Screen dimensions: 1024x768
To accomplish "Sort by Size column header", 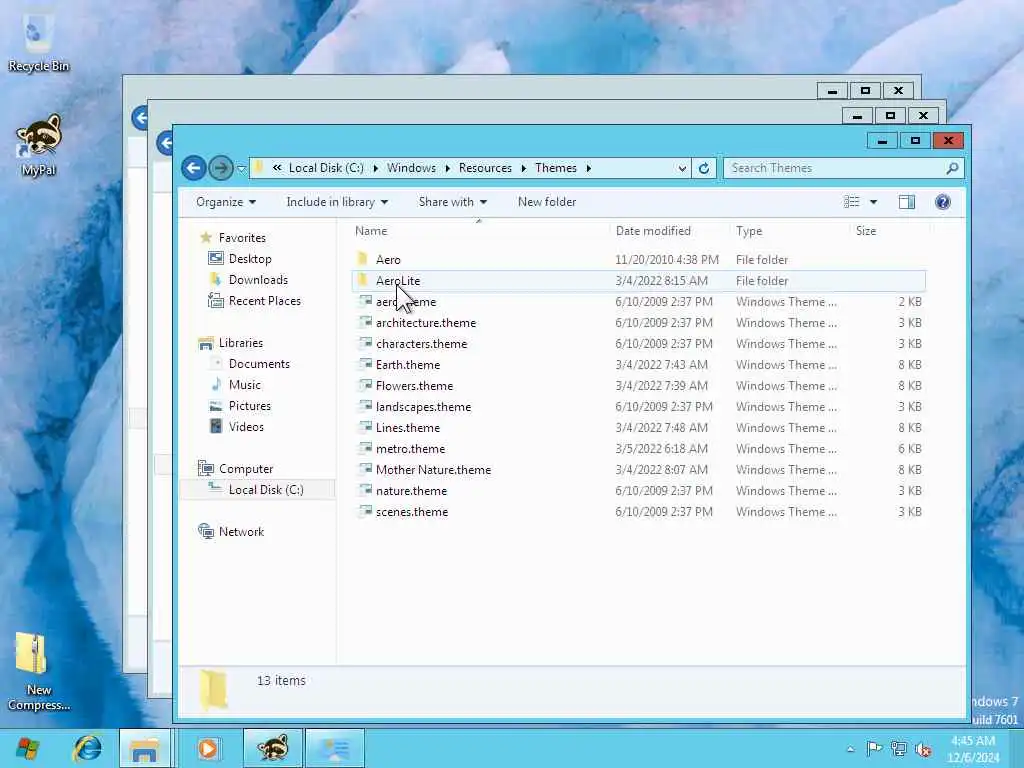I will [866, 231].
